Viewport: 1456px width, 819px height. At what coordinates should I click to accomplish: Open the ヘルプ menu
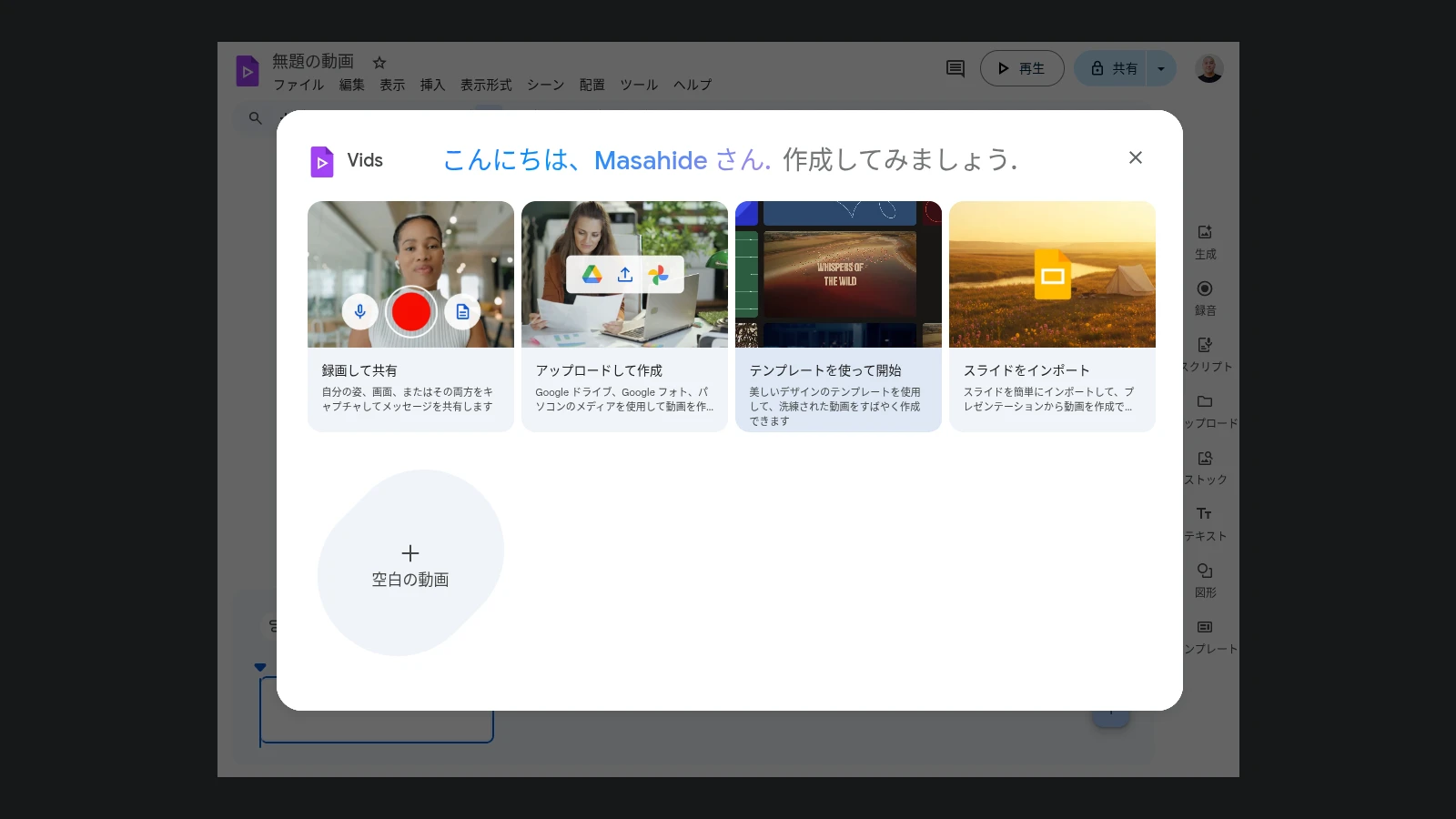pos(693,85)
